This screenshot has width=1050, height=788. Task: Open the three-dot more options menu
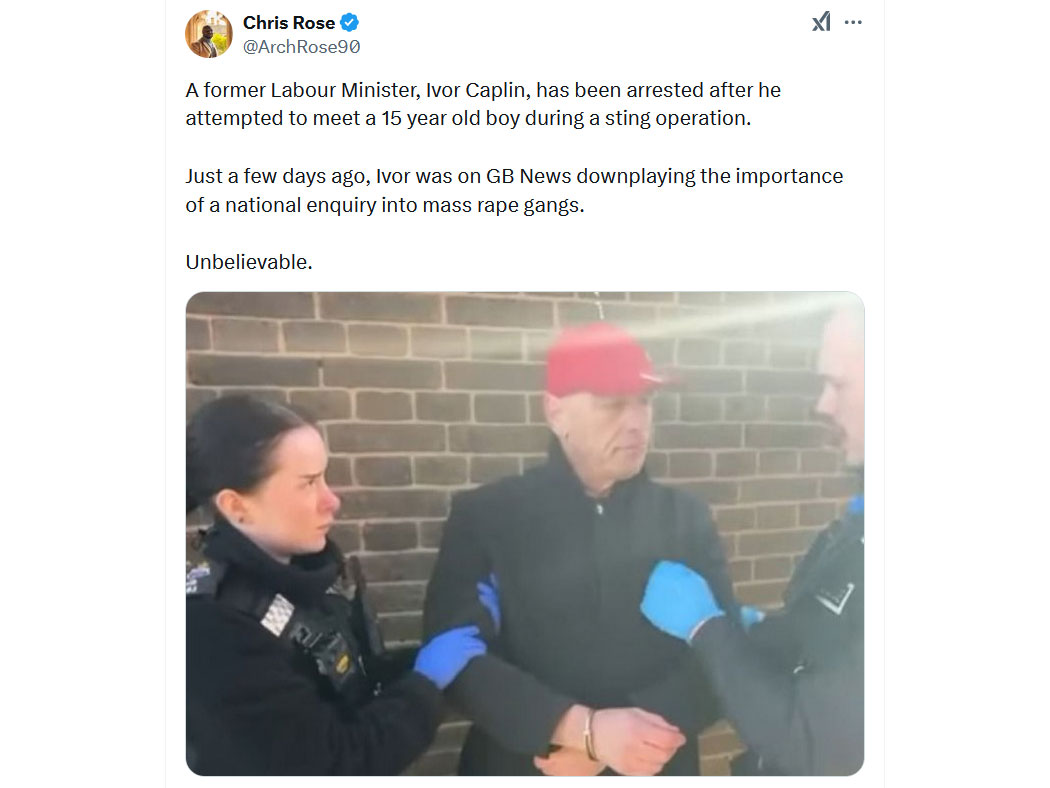tap(853, 22)
